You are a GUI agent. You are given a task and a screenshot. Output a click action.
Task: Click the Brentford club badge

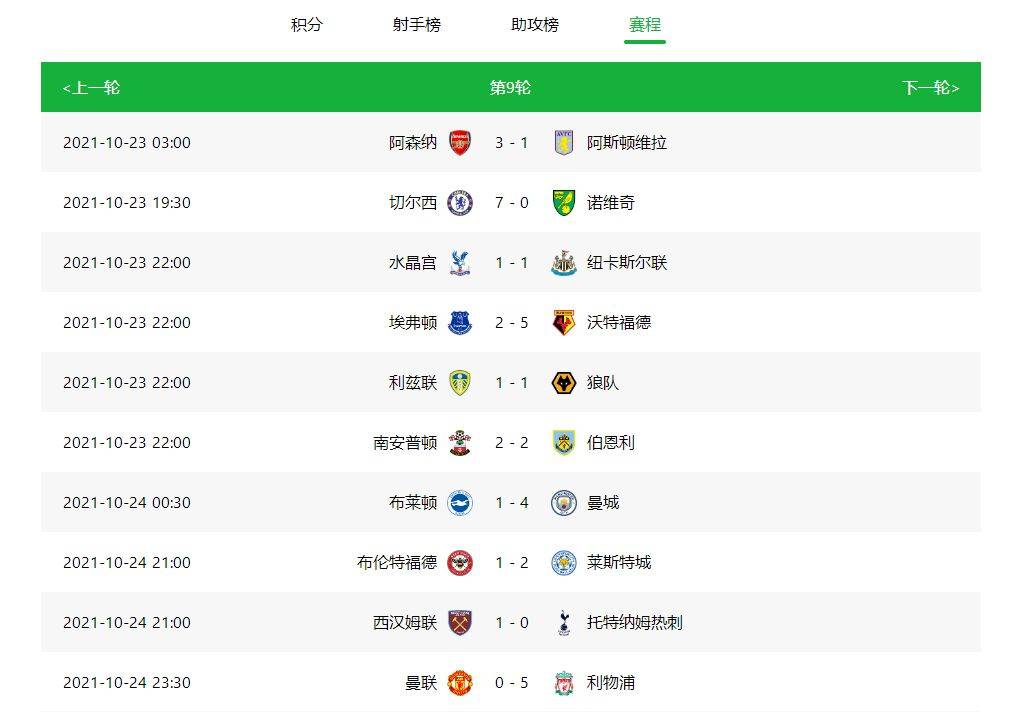click(459, 563)
